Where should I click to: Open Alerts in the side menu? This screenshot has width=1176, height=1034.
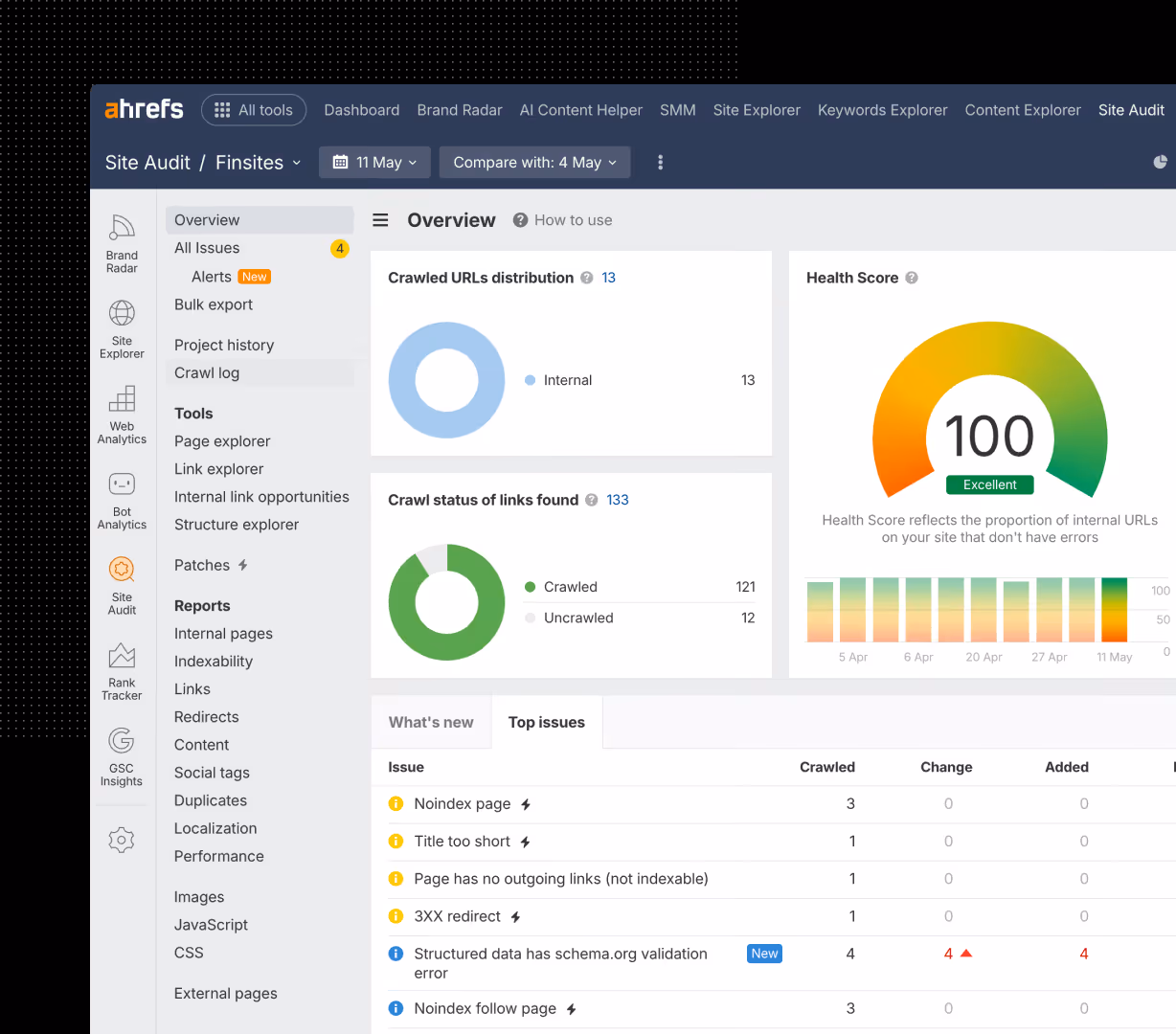pyautogui.click(x=212, y=277)
